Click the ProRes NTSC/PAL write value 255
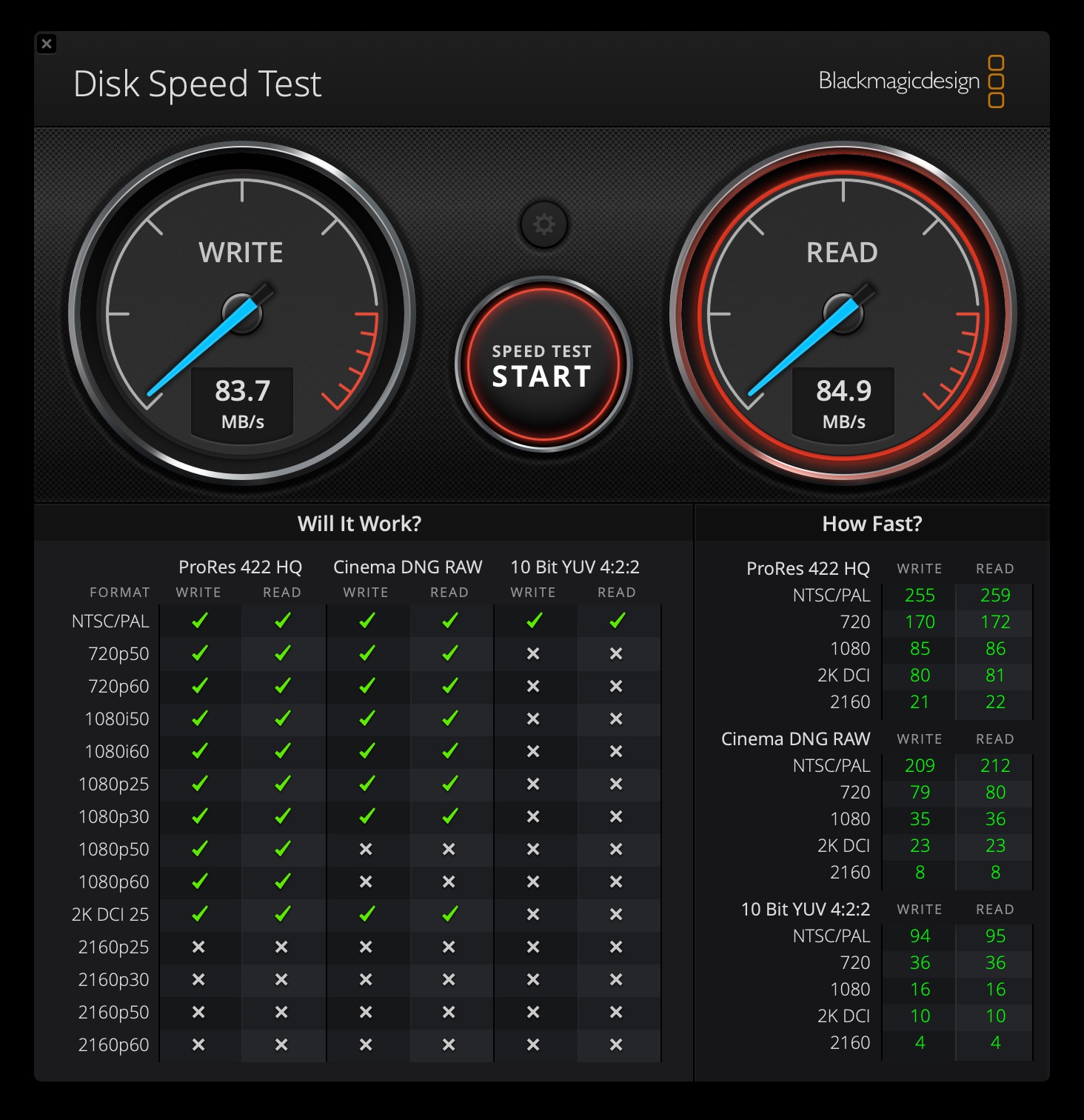The width and height of the screenshot is (1084, 1120). pos(920,596)
